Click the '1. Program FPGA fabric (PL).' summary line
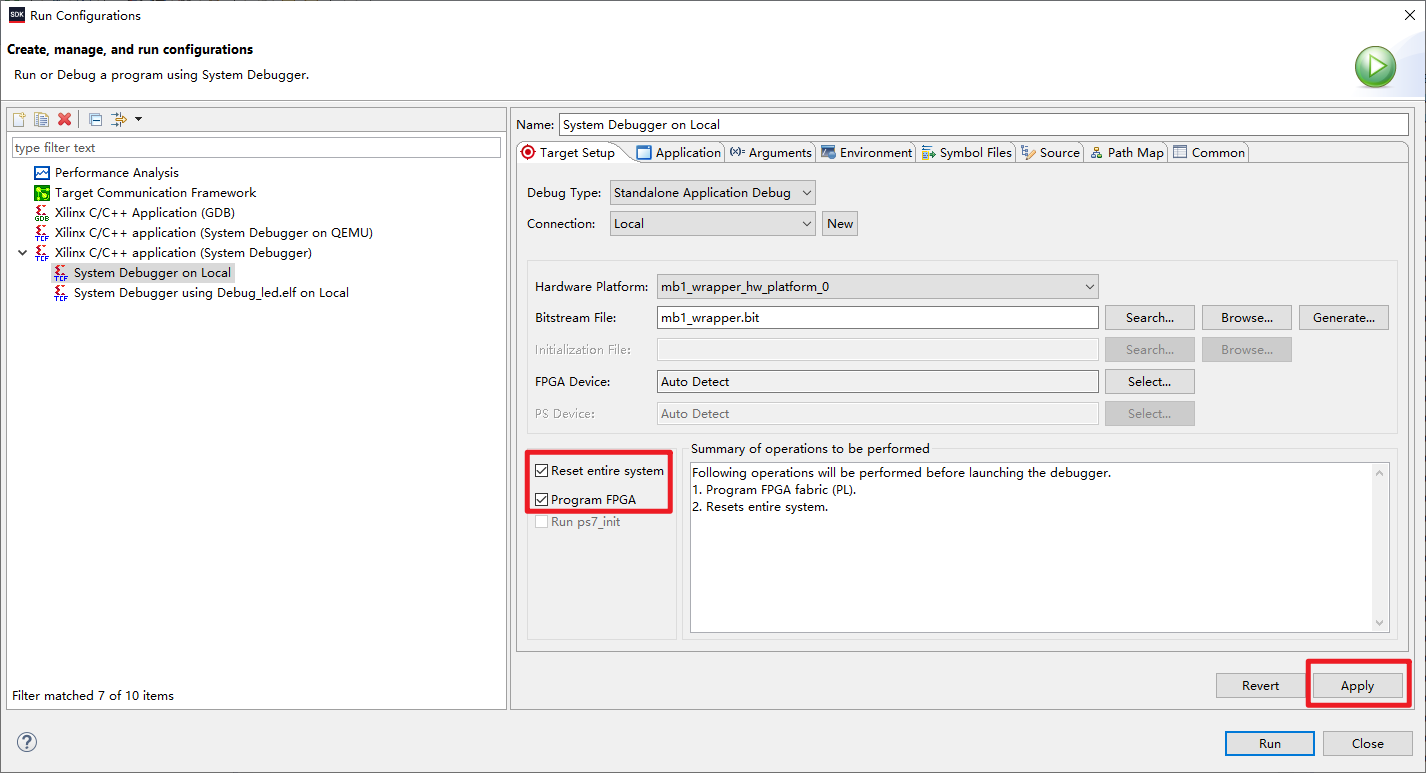Screen dimensions: 1426x773 (774, 490)
